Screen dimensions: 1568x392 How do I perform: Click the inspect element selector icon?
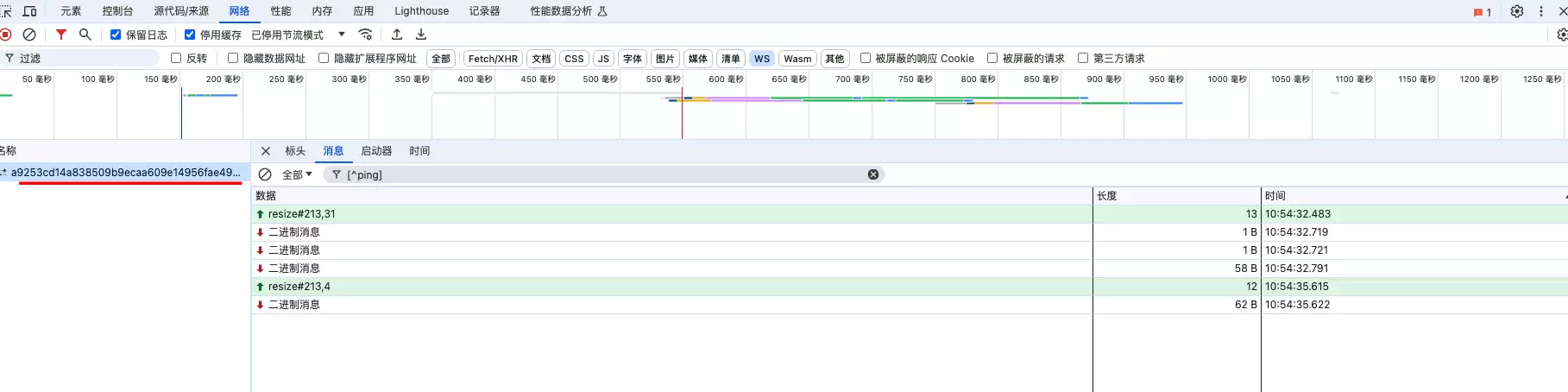[x=5, y=11]
